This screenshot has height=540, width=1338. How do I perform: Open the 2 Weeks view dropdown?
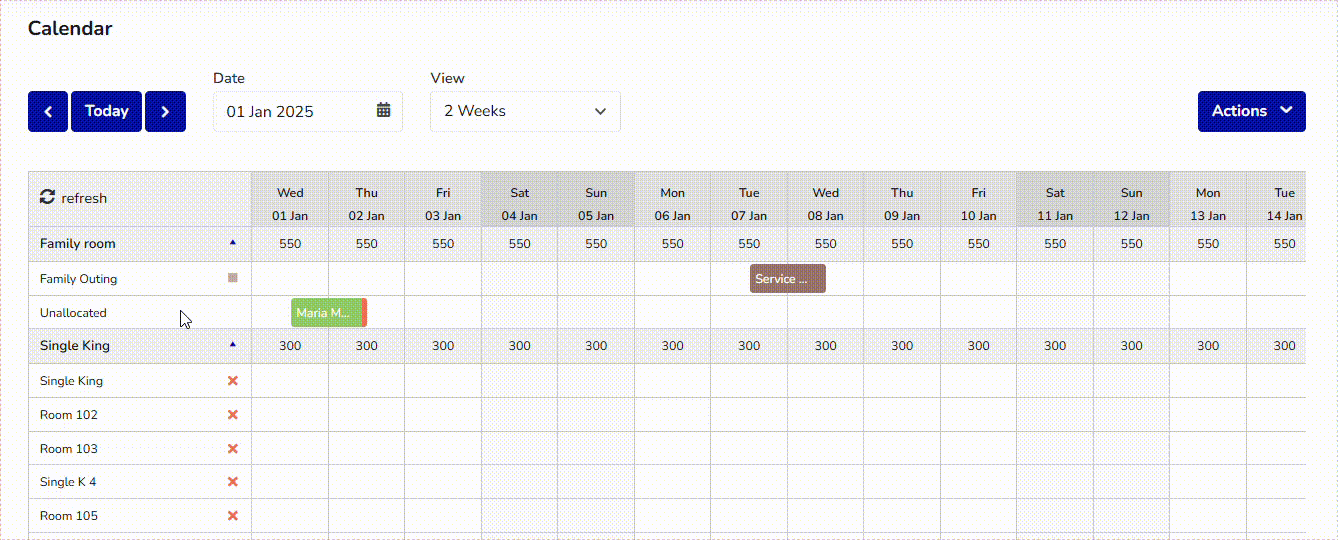pos(525,111)
